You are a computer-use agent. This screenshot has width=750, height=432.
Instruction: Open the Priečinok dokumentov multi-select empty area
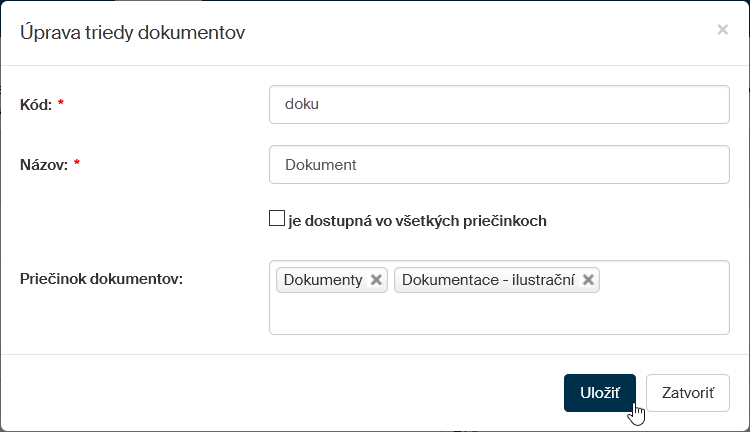pyautogui.click(x=499, y=314)
